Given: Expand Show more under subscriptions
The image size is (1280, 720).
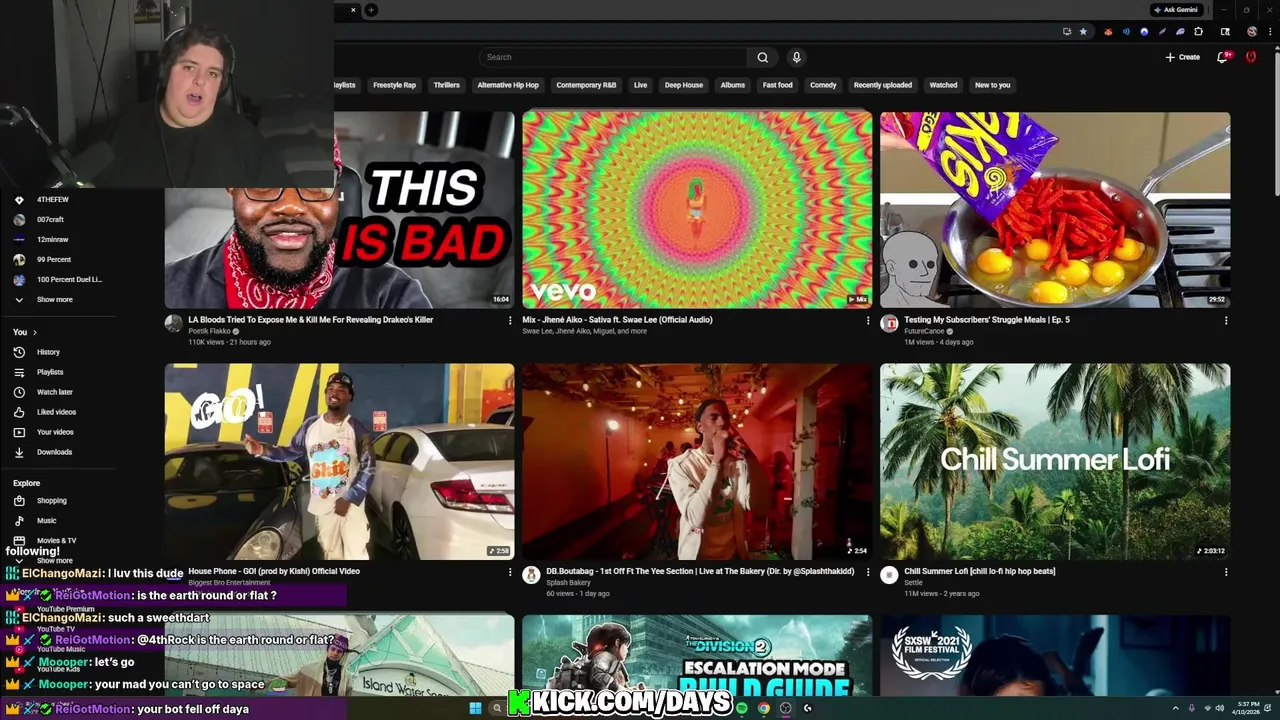Looking at the screenshot, I should [x=54, y=300].
